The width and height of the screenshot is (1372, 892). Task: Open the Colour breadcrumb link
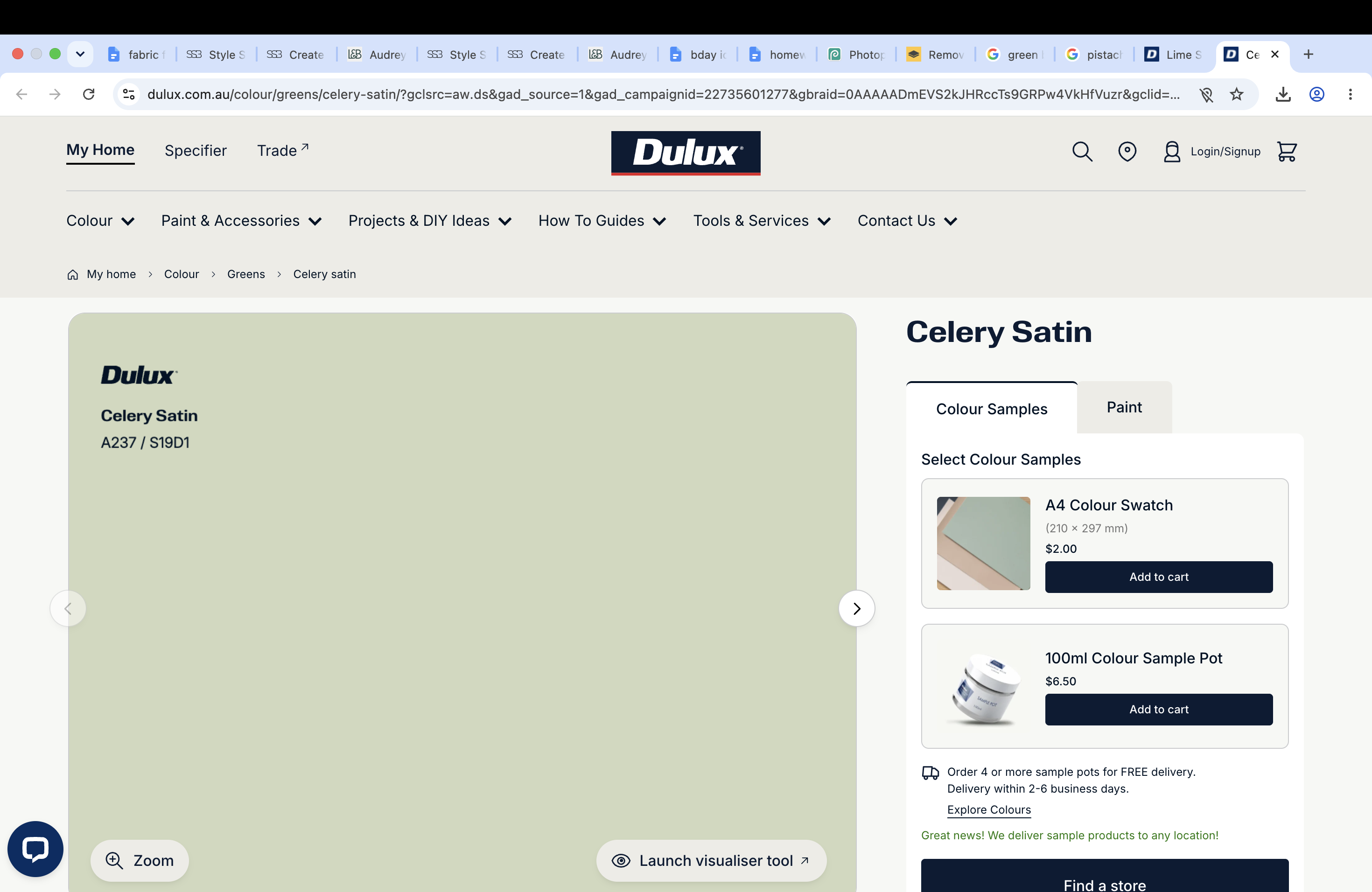pos(182,274)
